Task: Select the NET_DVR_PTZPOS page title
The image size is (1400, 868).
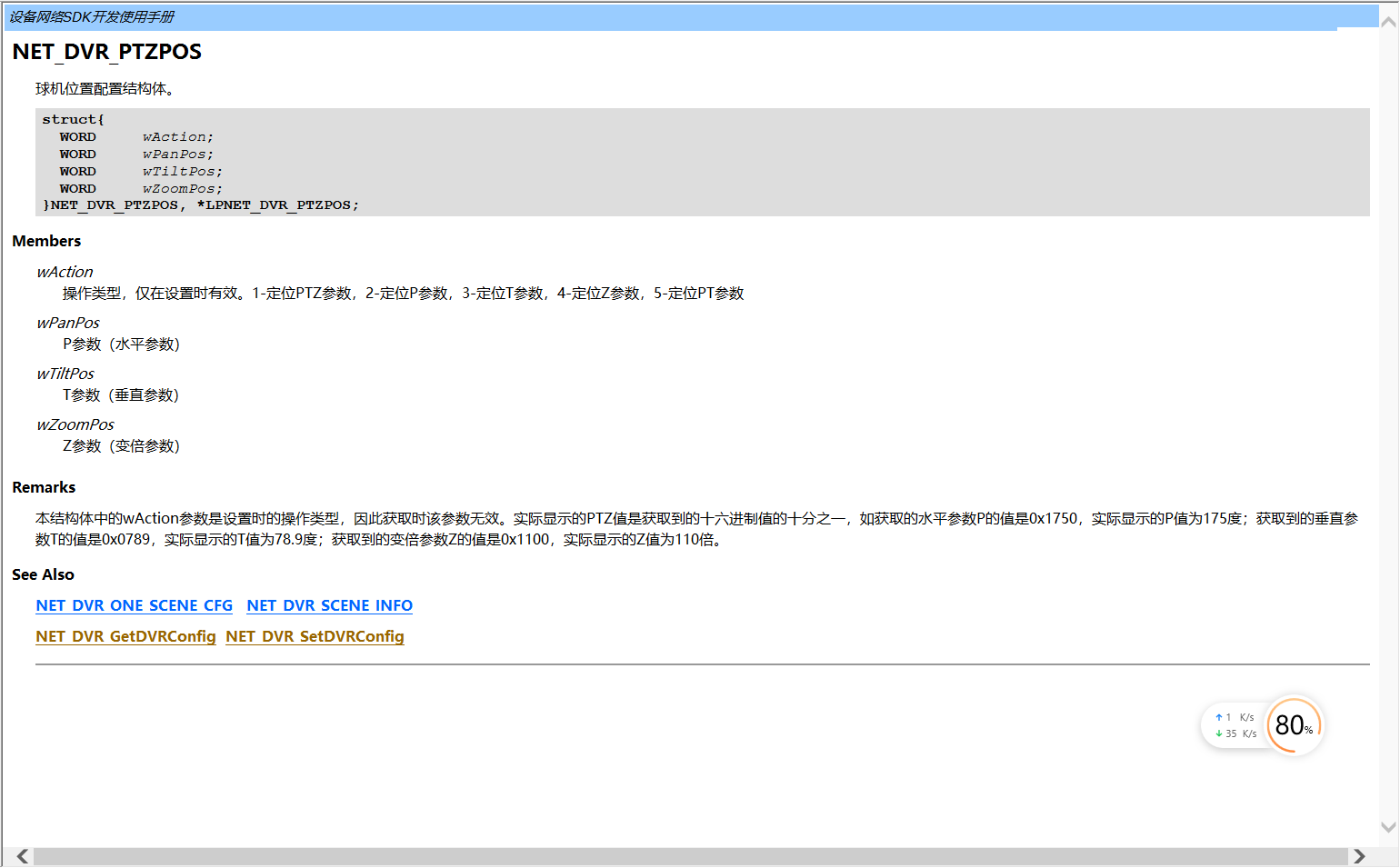Action: (x=105, y=52)
